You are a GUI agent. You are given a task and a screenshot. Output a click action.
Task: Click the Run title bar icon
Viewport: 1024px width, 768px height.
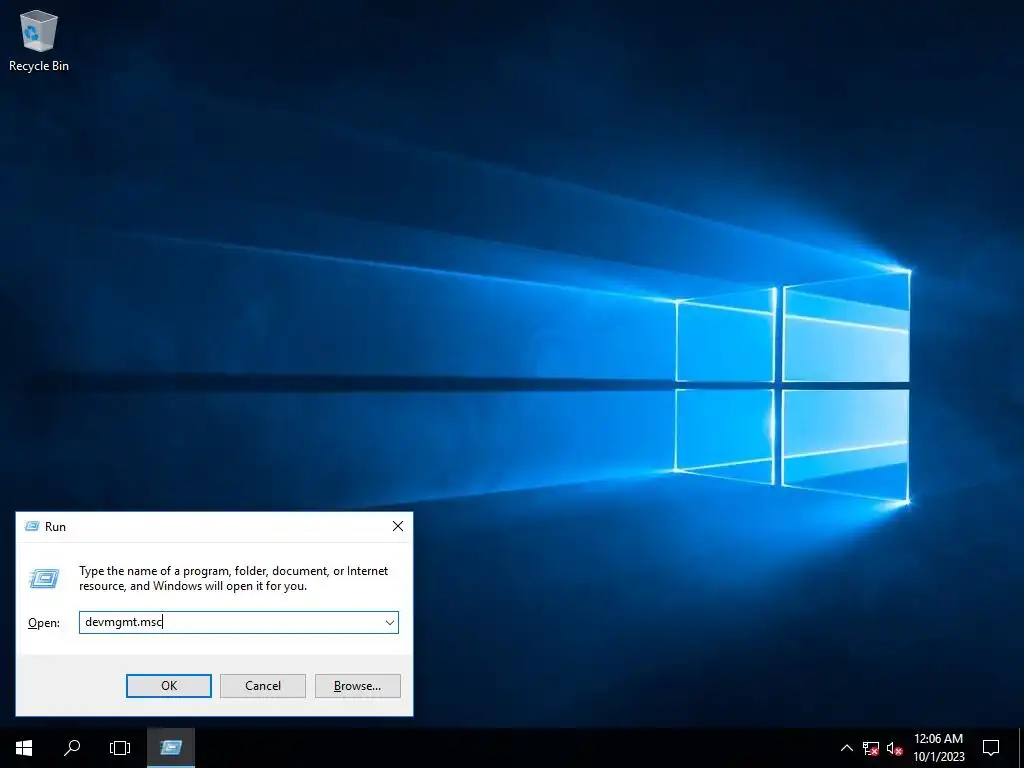(31, 526)
